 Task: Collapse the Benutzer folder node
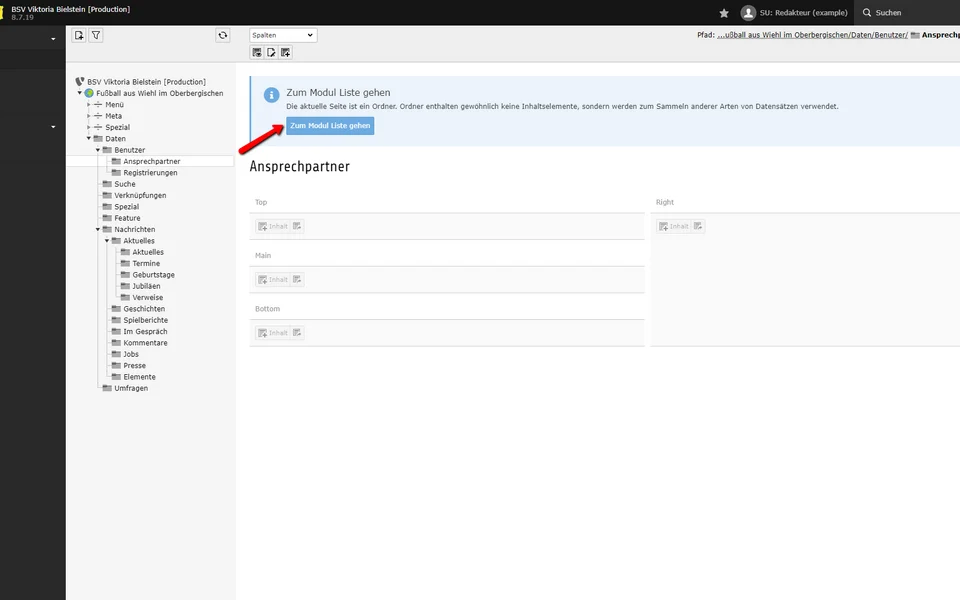pos(98,150)
